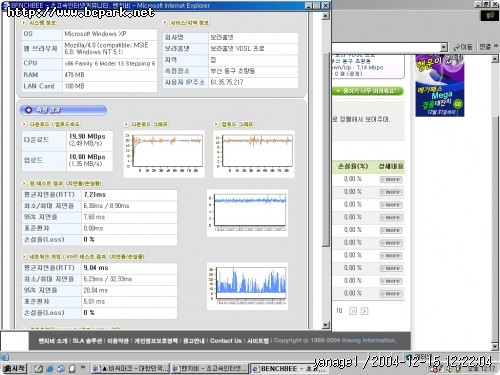Open the VoIP test blue spike graph
500x375 pixels.
247,286
